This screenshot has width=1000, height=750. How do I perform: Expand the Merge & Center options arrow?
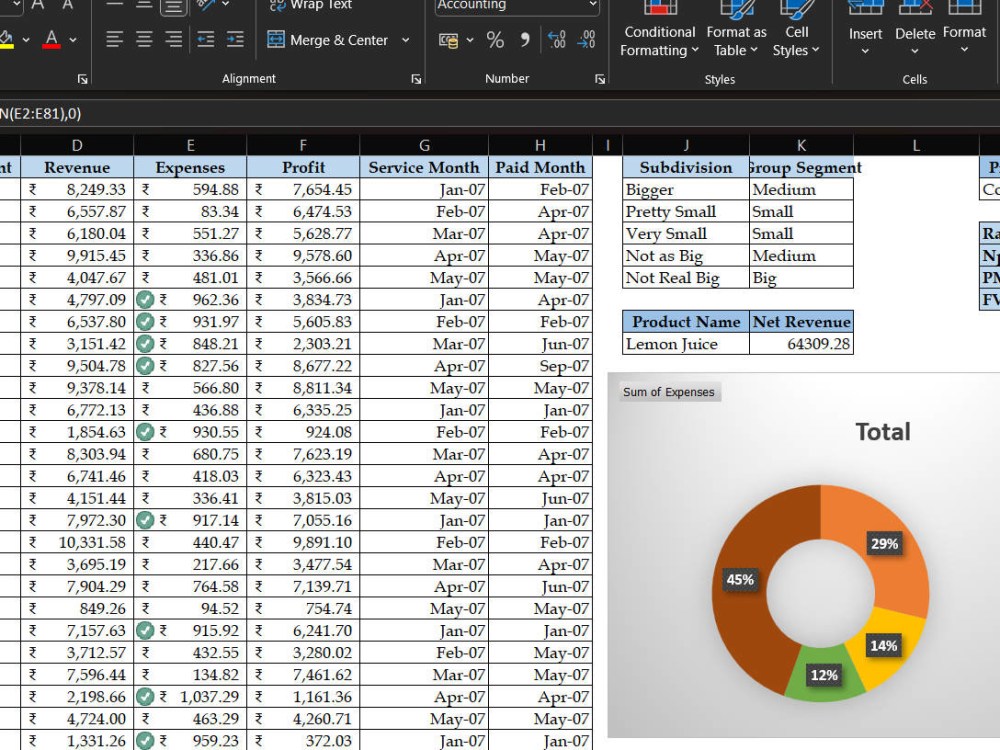click(406, 40)
